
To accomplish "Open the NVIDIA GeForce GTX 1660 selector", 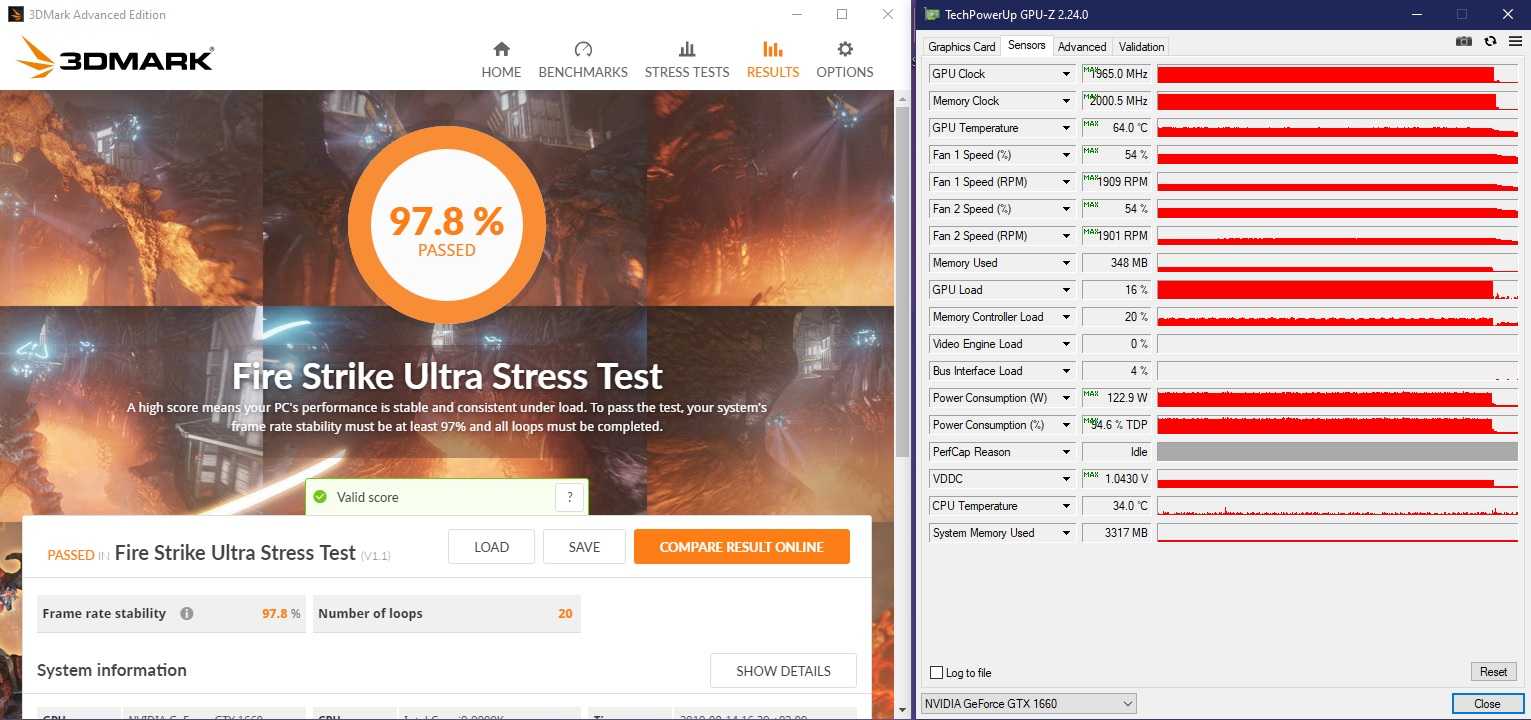I will point(1028,704).
